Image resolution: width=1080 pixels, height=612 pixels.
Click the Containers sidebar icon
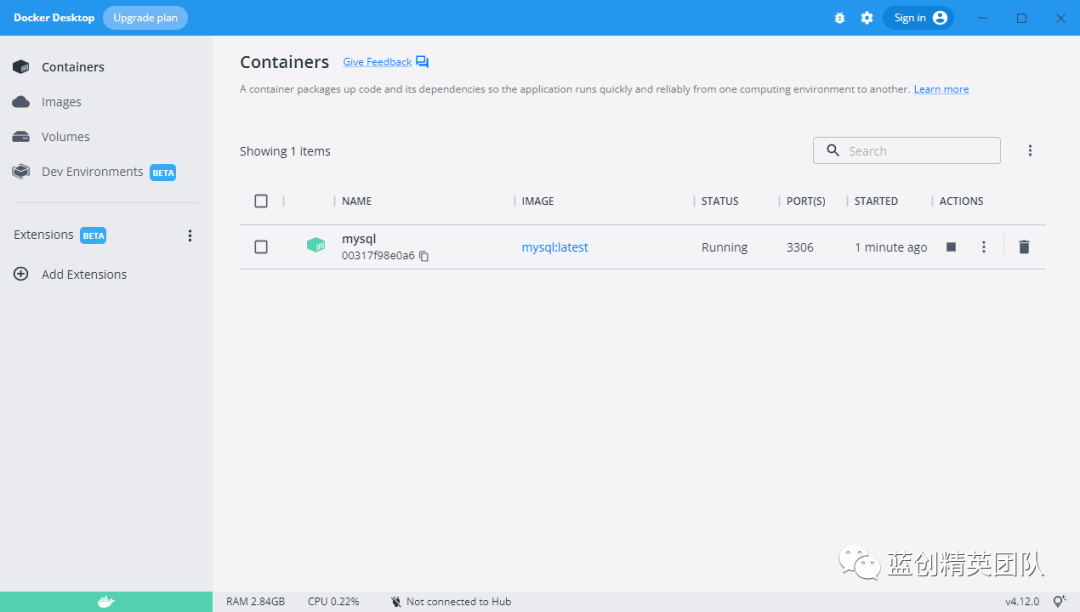point(21,67)
